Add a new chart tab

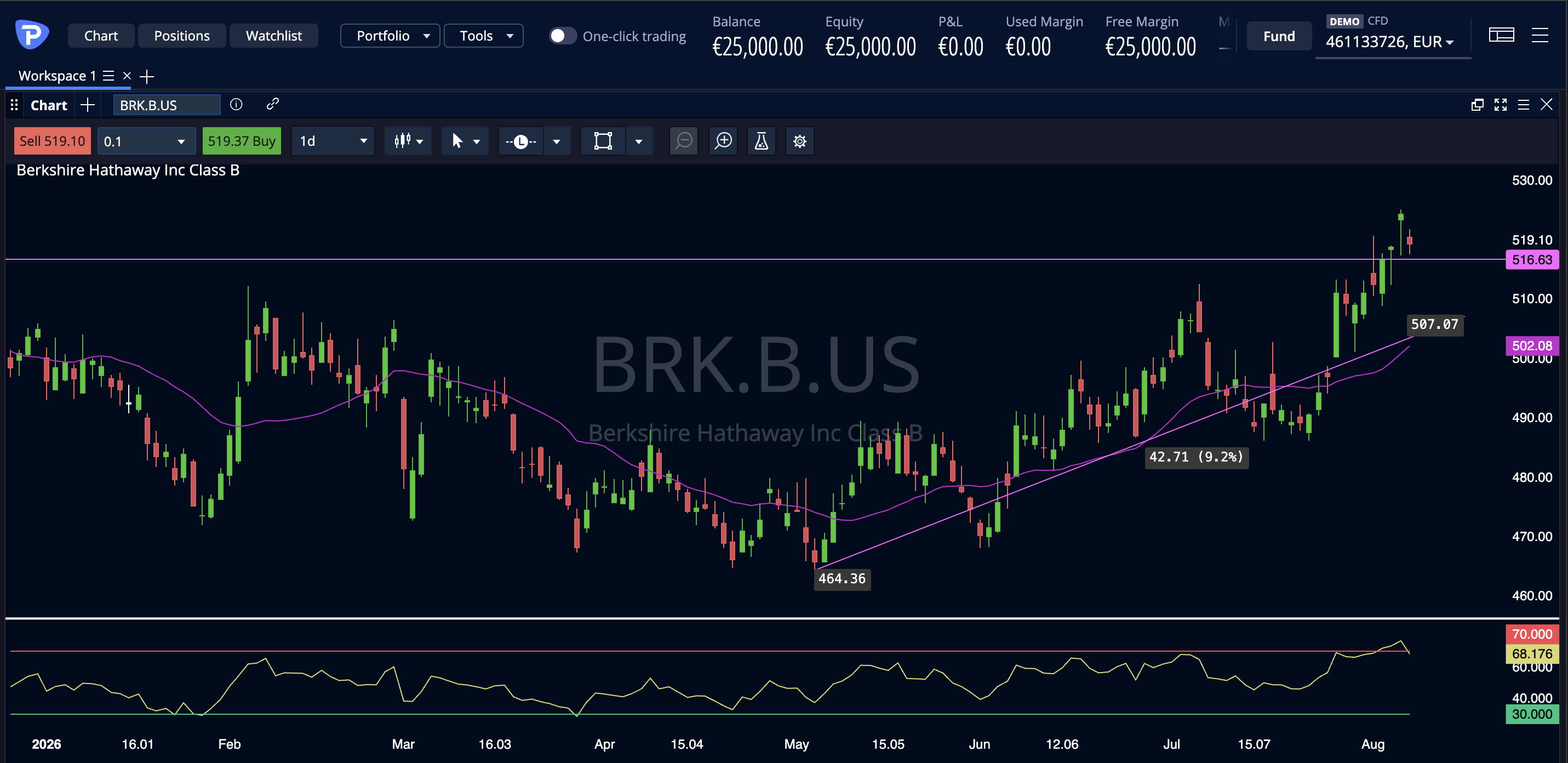[88, 105]
